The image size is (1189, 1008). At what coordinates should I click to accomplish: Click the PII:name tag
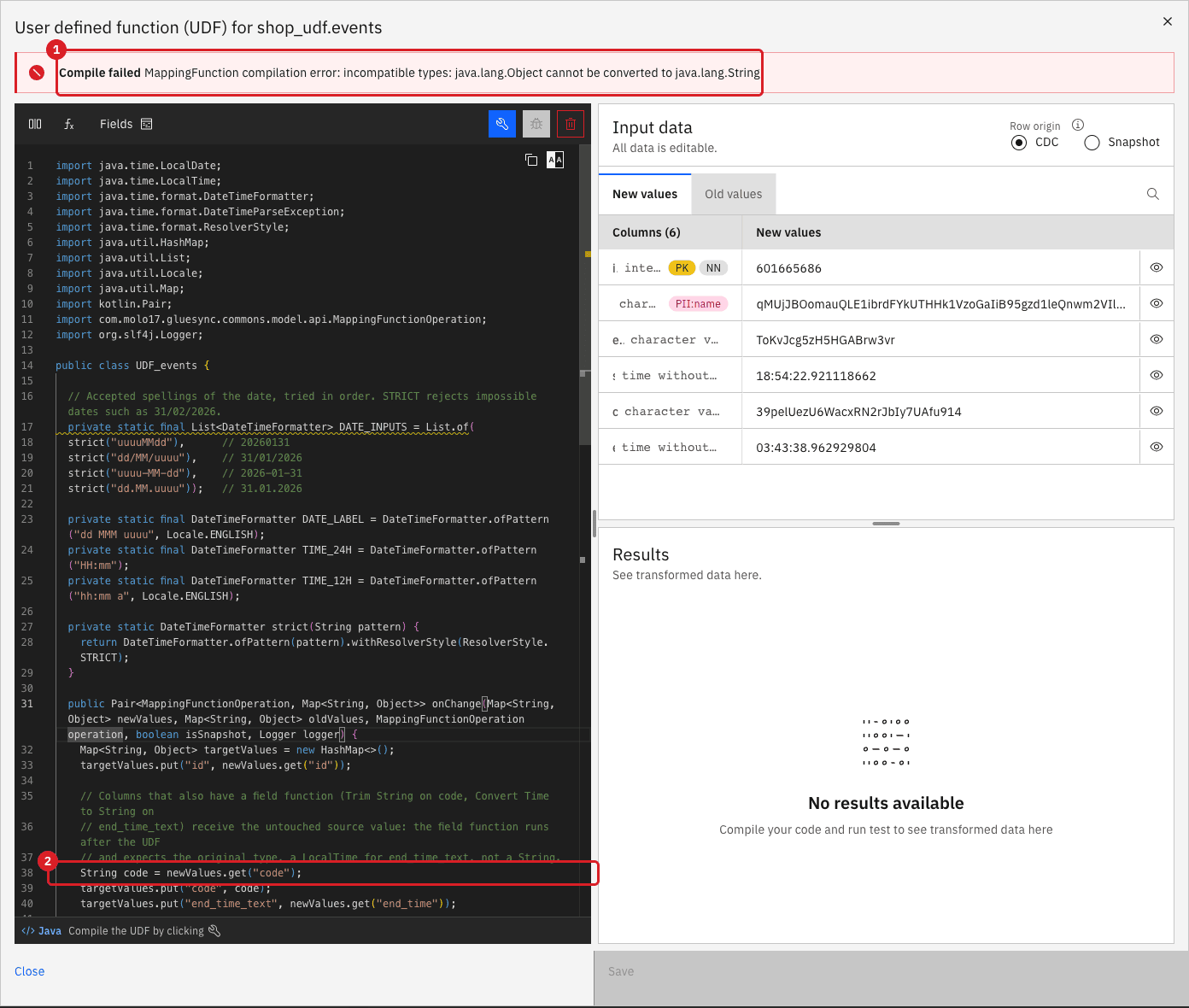pyautogui.click(x=698, y=304)
